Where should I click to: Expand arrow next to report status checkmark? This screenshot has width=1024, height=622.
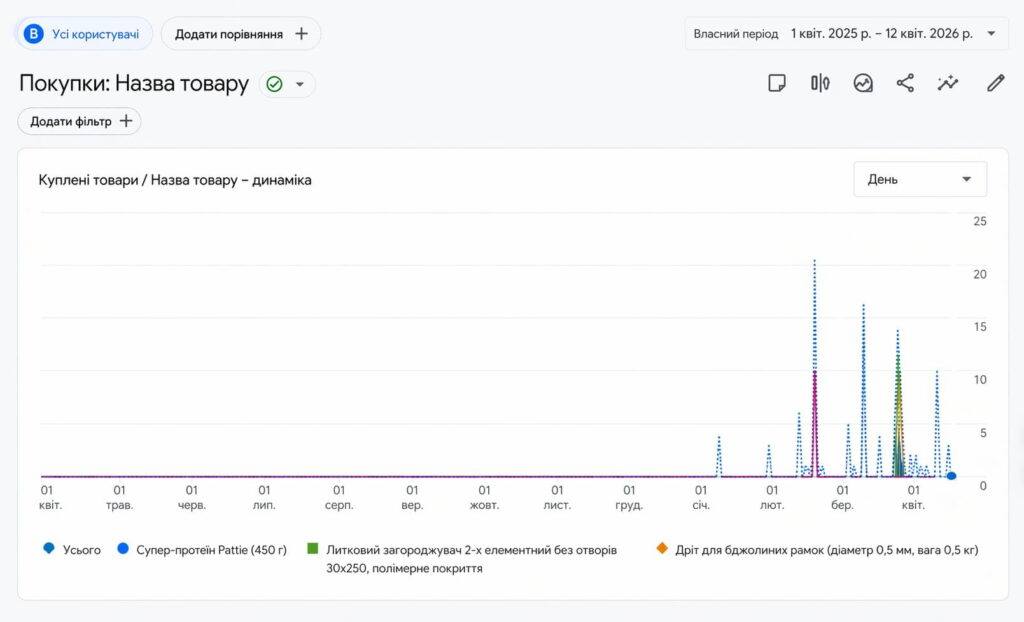(x=299, y=84)
